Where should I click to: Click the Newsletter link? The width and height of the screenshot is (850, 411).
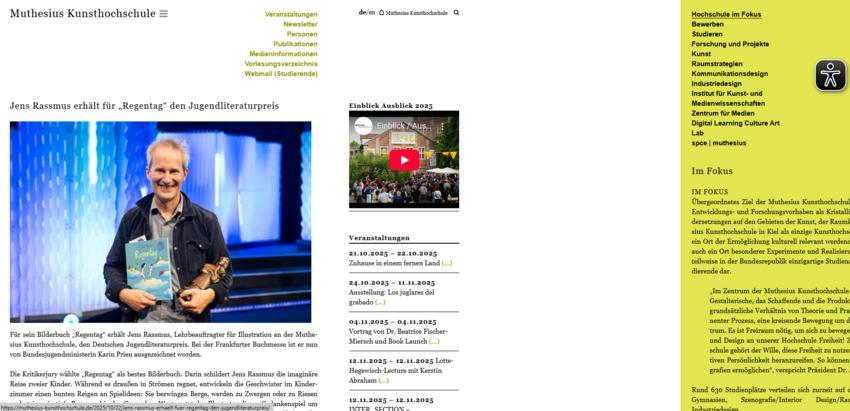(300, 24)
